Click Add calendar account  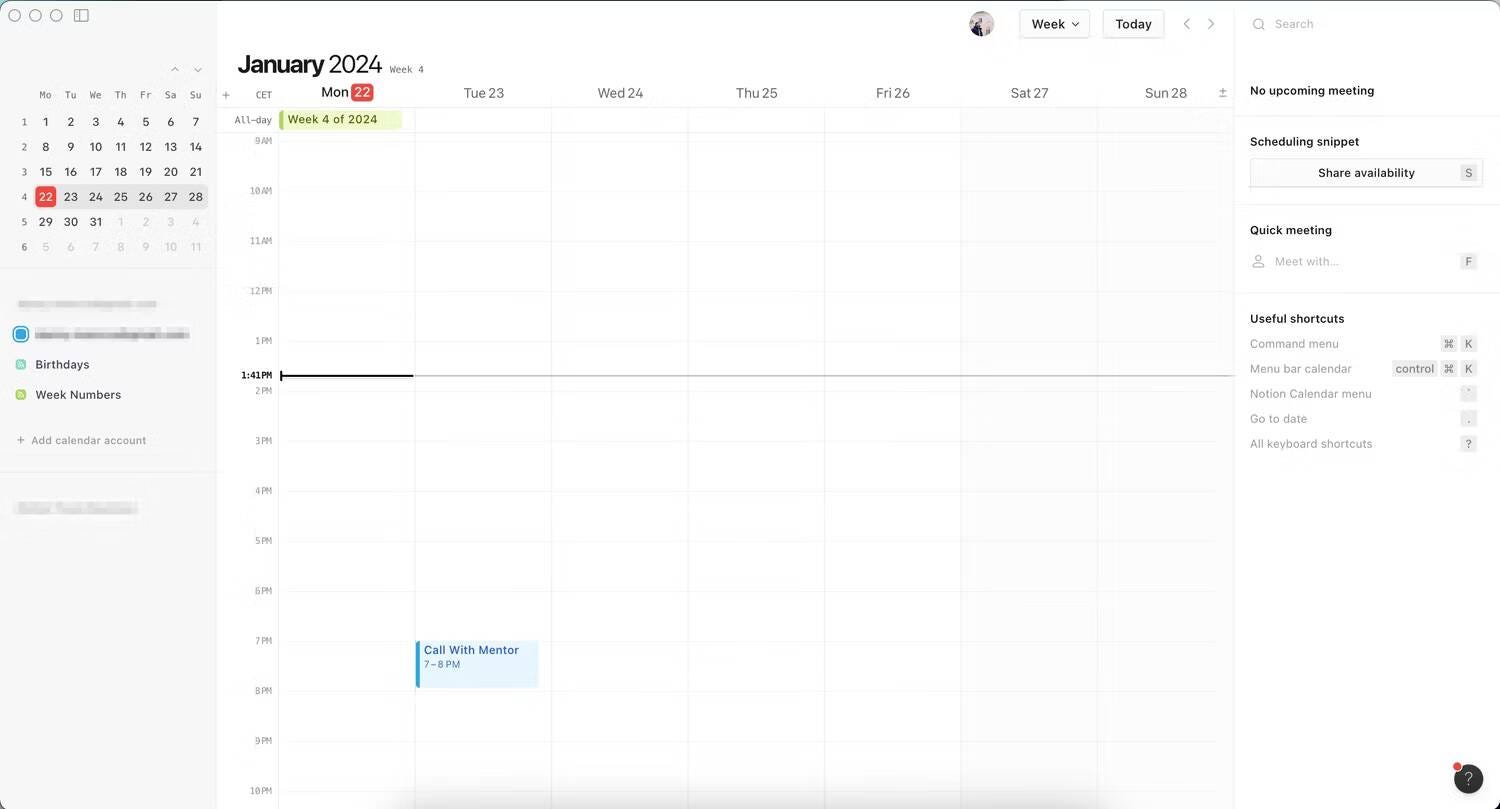click(82, 440)
